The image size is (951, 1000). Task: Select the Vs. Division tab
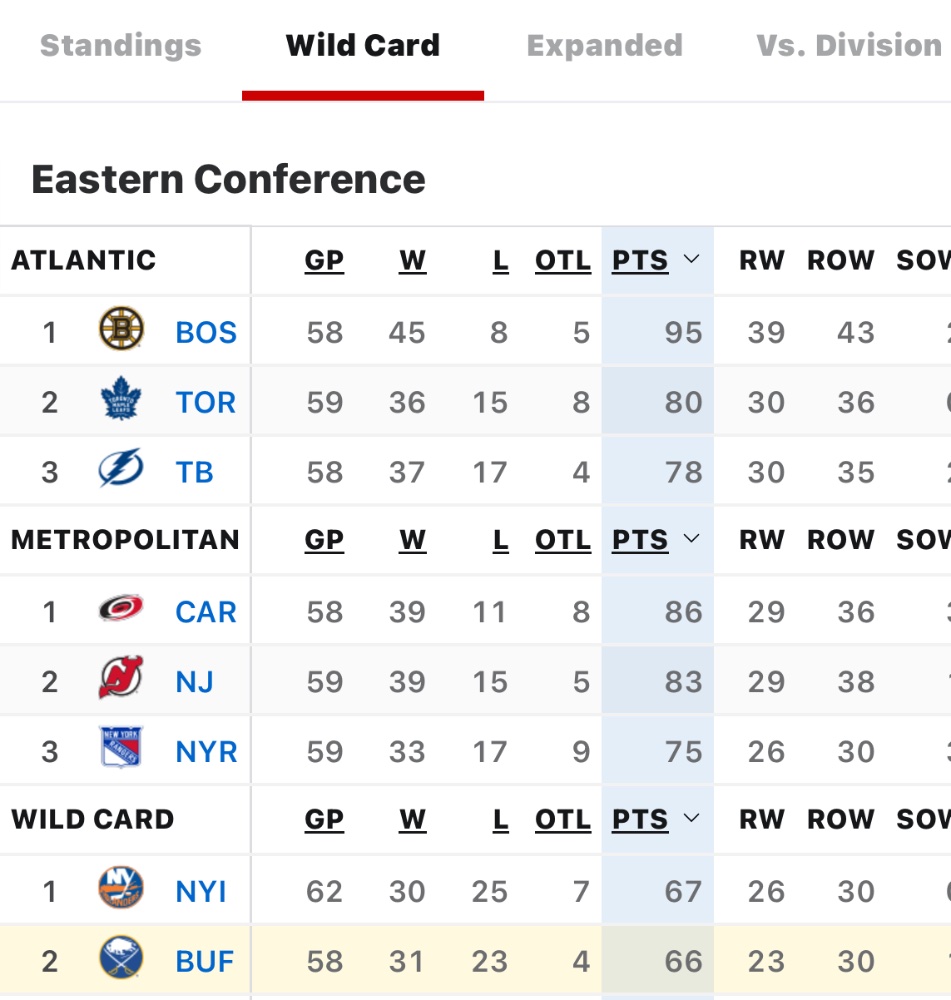tap(849, 46)
